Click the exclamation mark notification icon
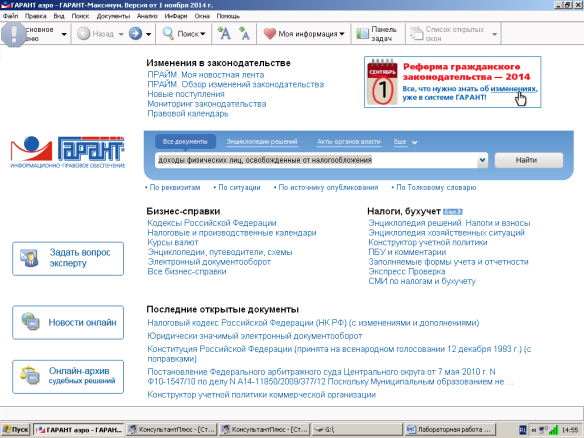Image resolution: width=584 pixels, height=438 pixels. click(13, 34)
